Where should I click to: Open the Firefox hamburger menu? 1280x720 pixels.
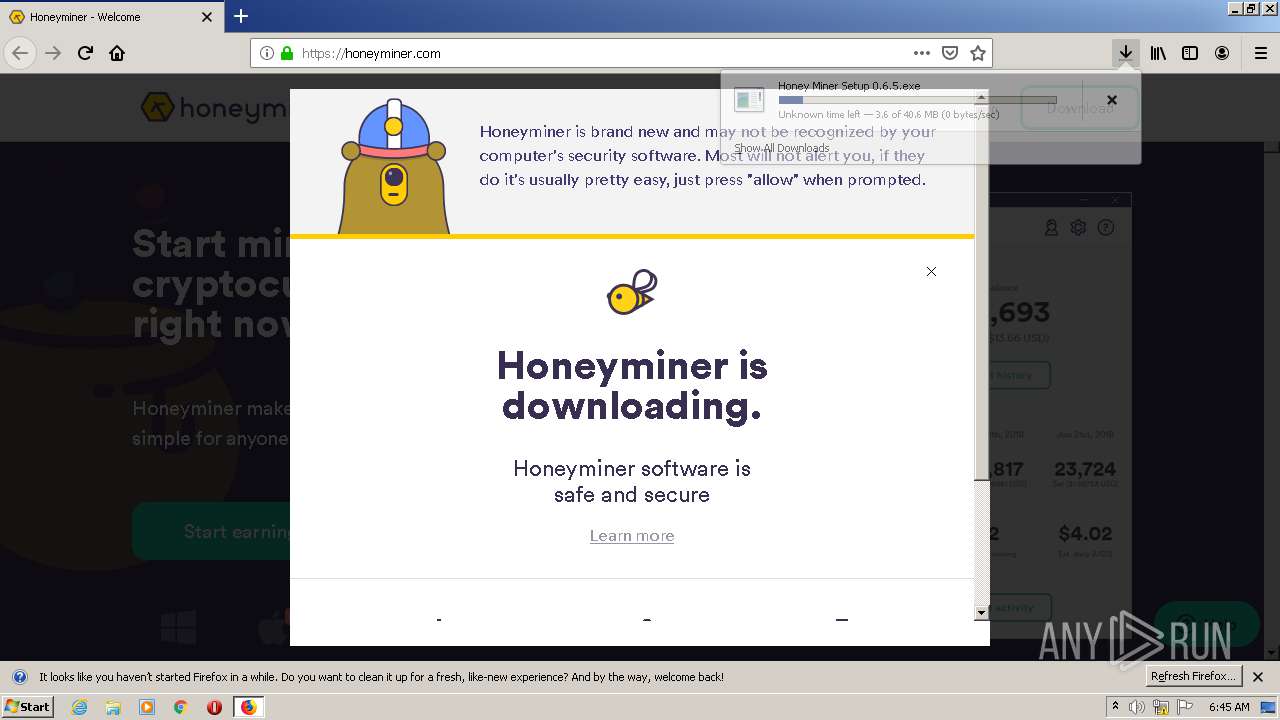coord(1260,53)
